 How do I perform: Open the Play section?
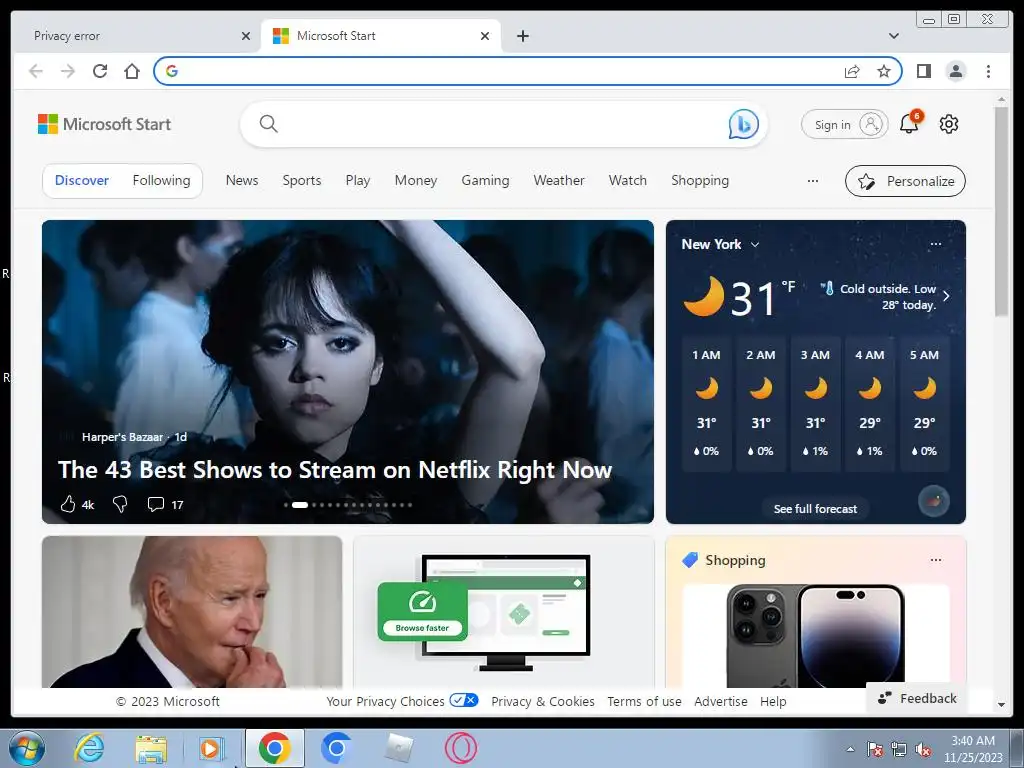tap(358, 180)
